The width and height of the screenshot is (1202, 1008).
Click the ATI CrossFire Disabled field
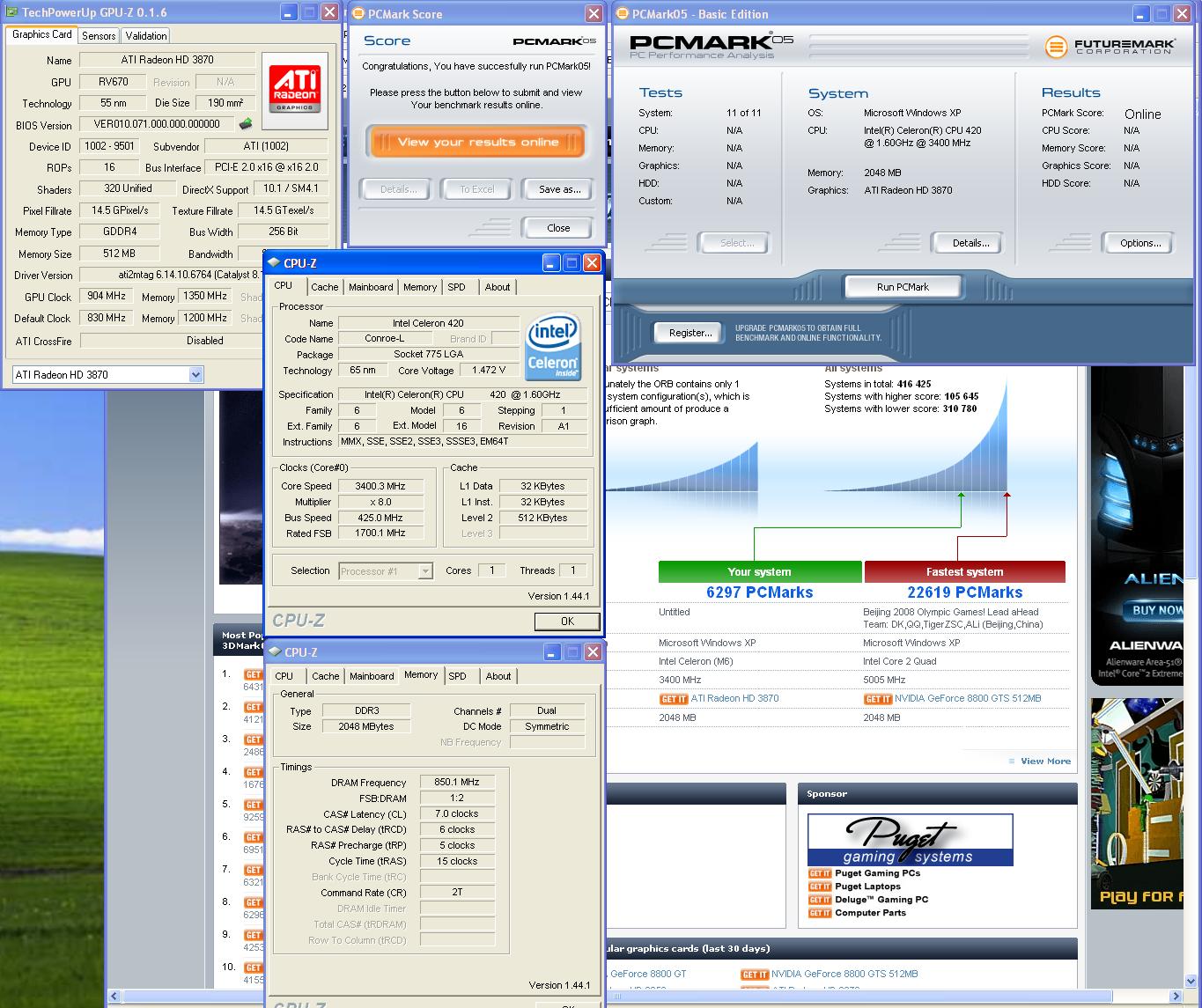pyautogui.click(x=204, y=341)
